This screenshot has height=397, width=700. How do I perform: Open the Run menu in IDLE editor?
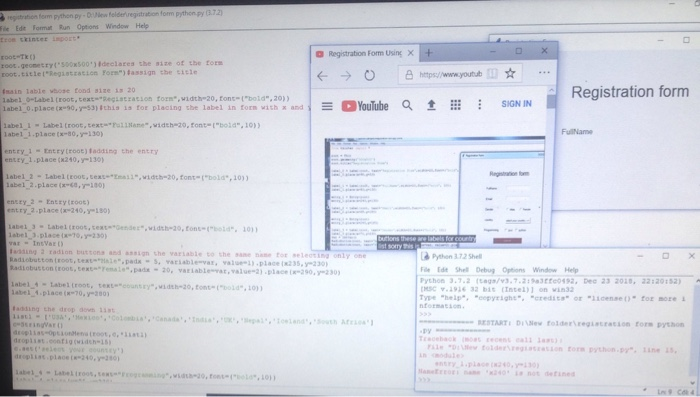(64, 27)
